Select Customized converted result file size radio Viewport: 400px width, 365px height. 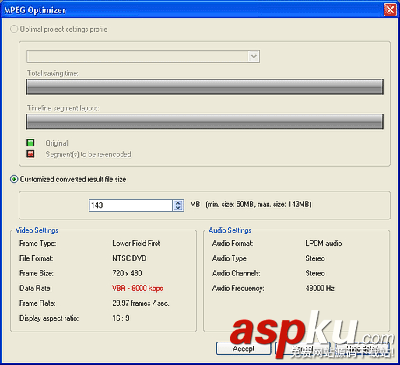point(14,179)
